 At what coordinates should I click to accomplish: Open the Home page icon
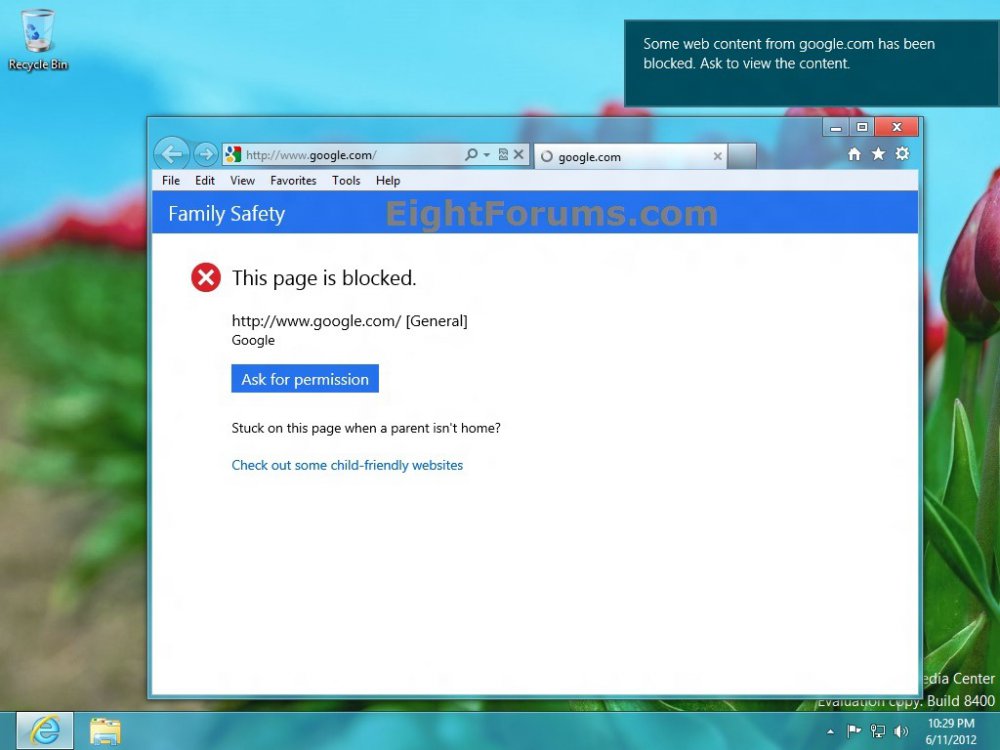tap(854, 154)
